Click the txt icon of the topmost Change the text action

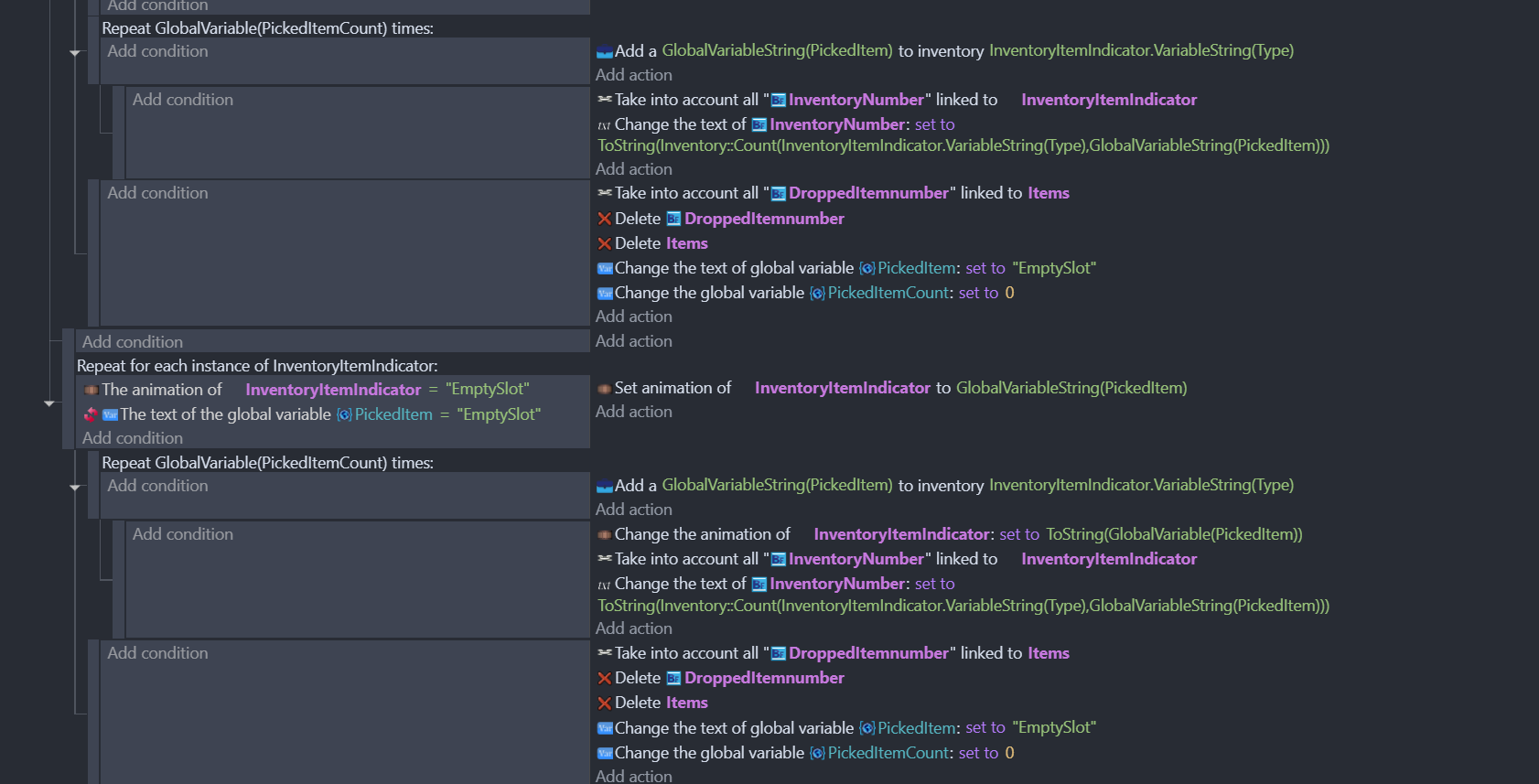point(604,125)
